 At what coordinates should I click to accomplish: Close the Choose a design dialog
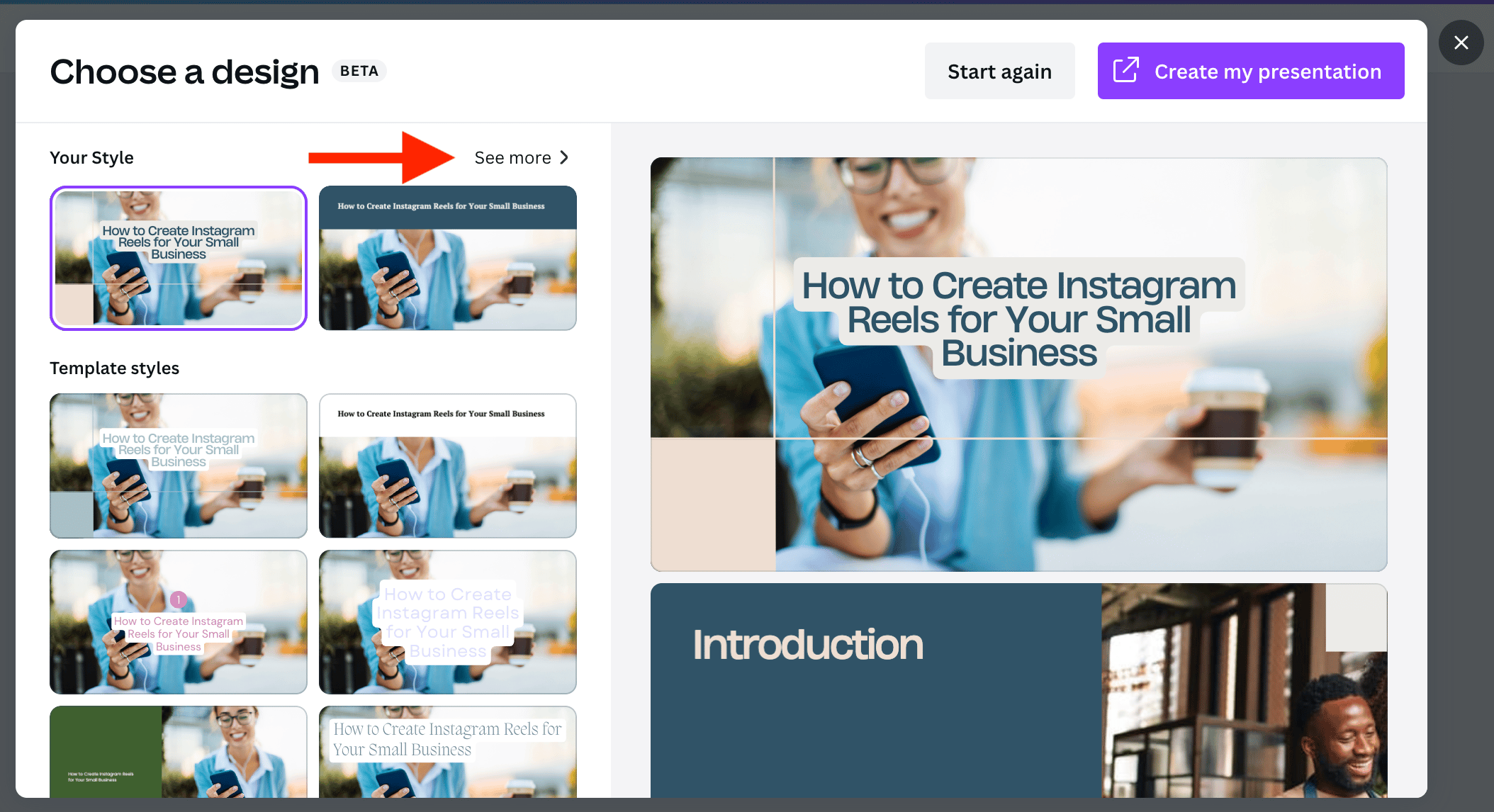[x=1461, y=43]
